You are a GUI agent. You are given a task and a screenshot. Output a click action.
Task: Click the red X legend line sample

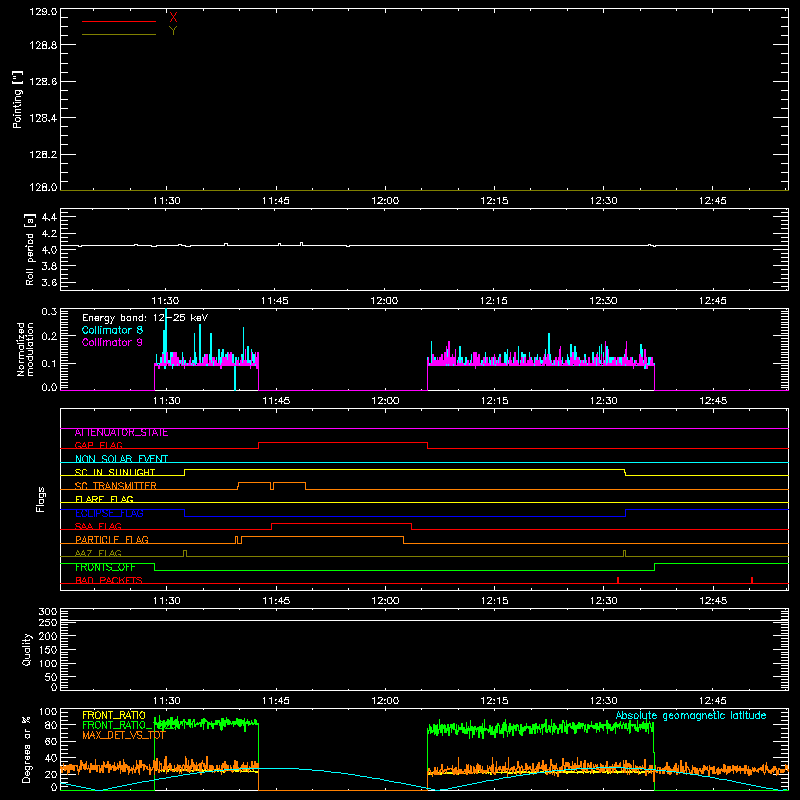pos(119,21)
